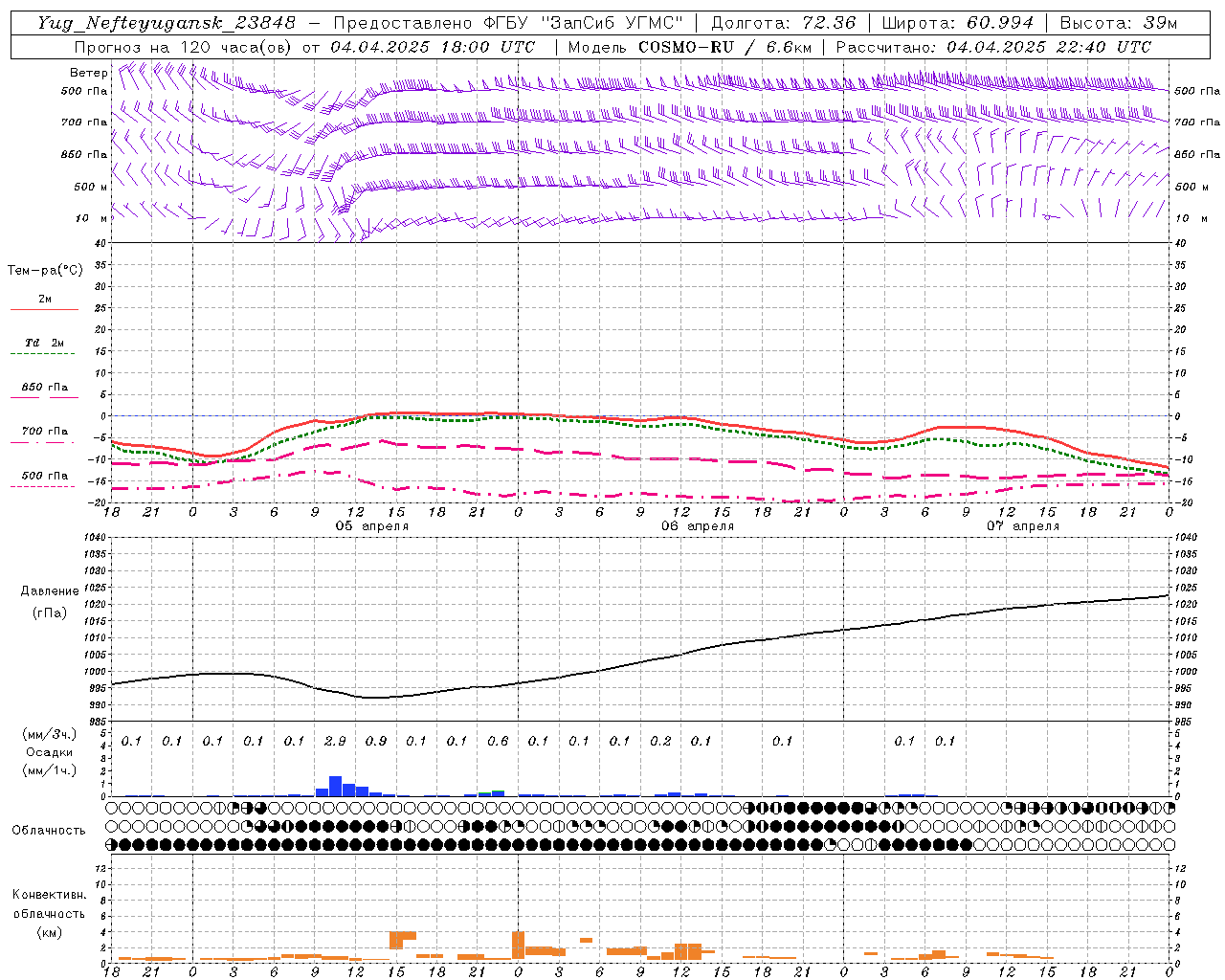Click the station name Yug_Nefteyugansk_23848
Screen dimensions: 1225x980
(x=167, y=23)
